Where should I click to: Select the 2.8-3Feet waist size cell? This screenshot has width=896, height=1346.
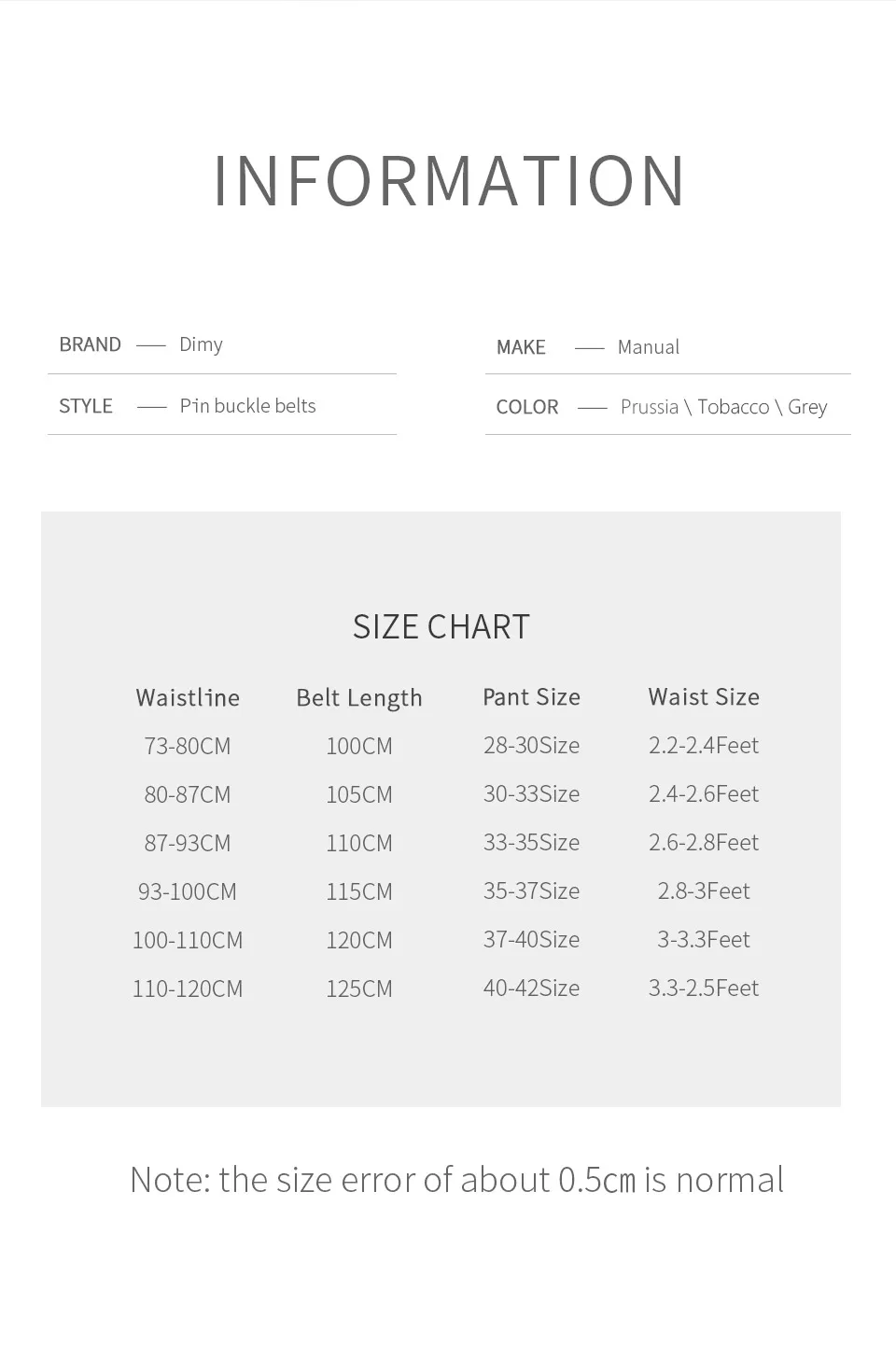pyautogui.click(x=704, y=891)
